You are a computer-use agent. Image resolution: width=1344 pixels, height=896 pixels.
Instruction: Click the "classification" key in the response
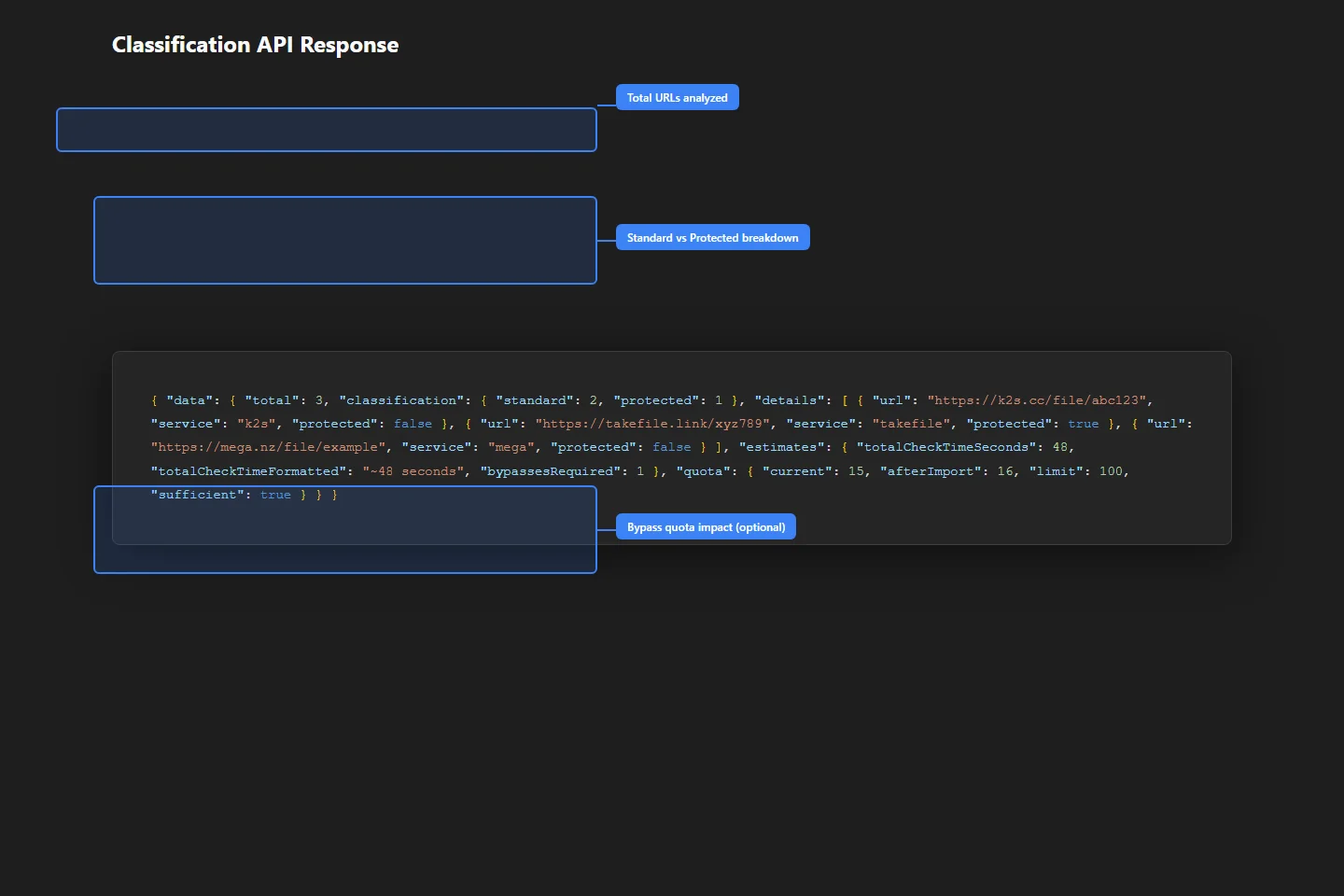pos(402,400)
